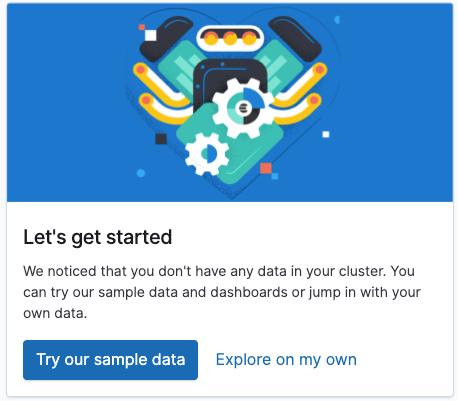Click the Try our sample data button
Image resolution: width=458 pixels, height=401 pixels.
110,360
